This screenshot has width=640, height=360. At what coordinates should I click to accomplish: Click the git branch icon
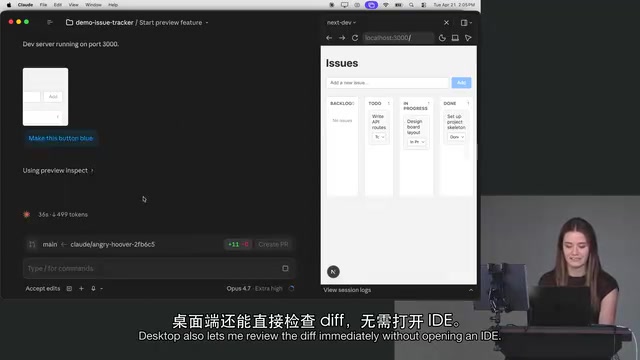point(32,244)
